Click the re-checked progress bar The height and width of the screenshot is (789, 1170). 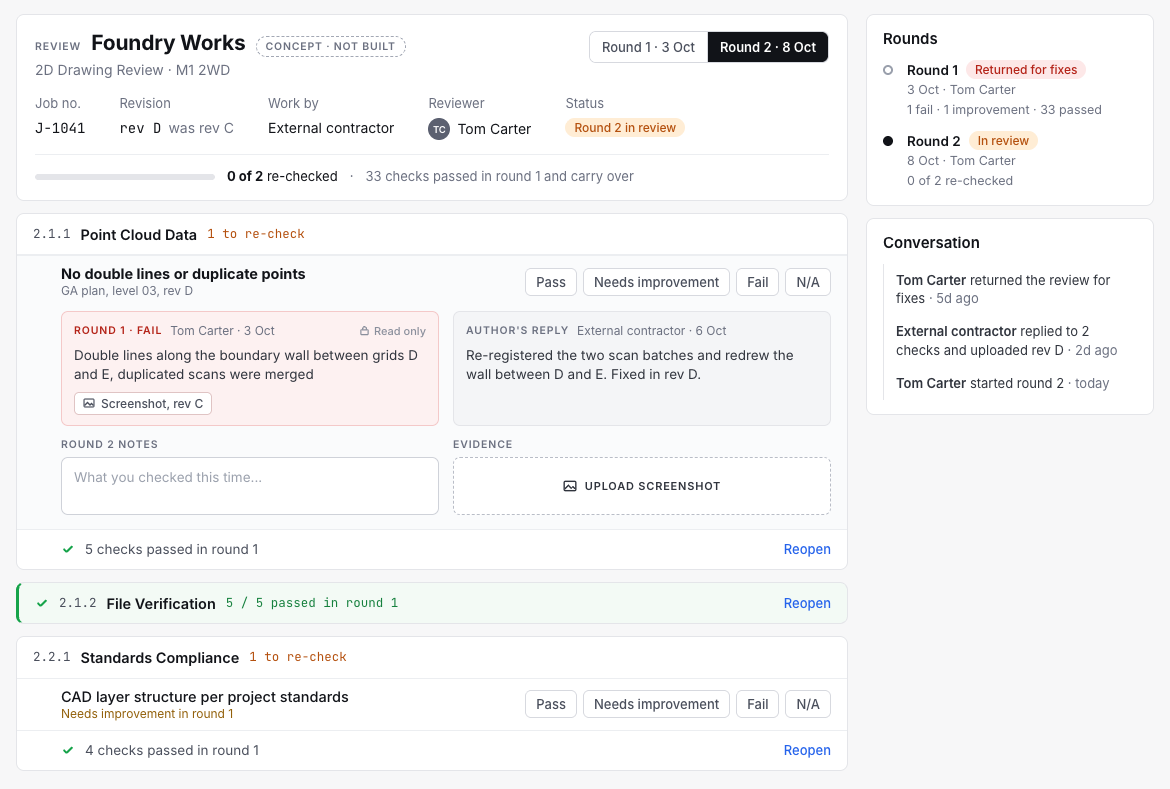[x=125, y=177]
